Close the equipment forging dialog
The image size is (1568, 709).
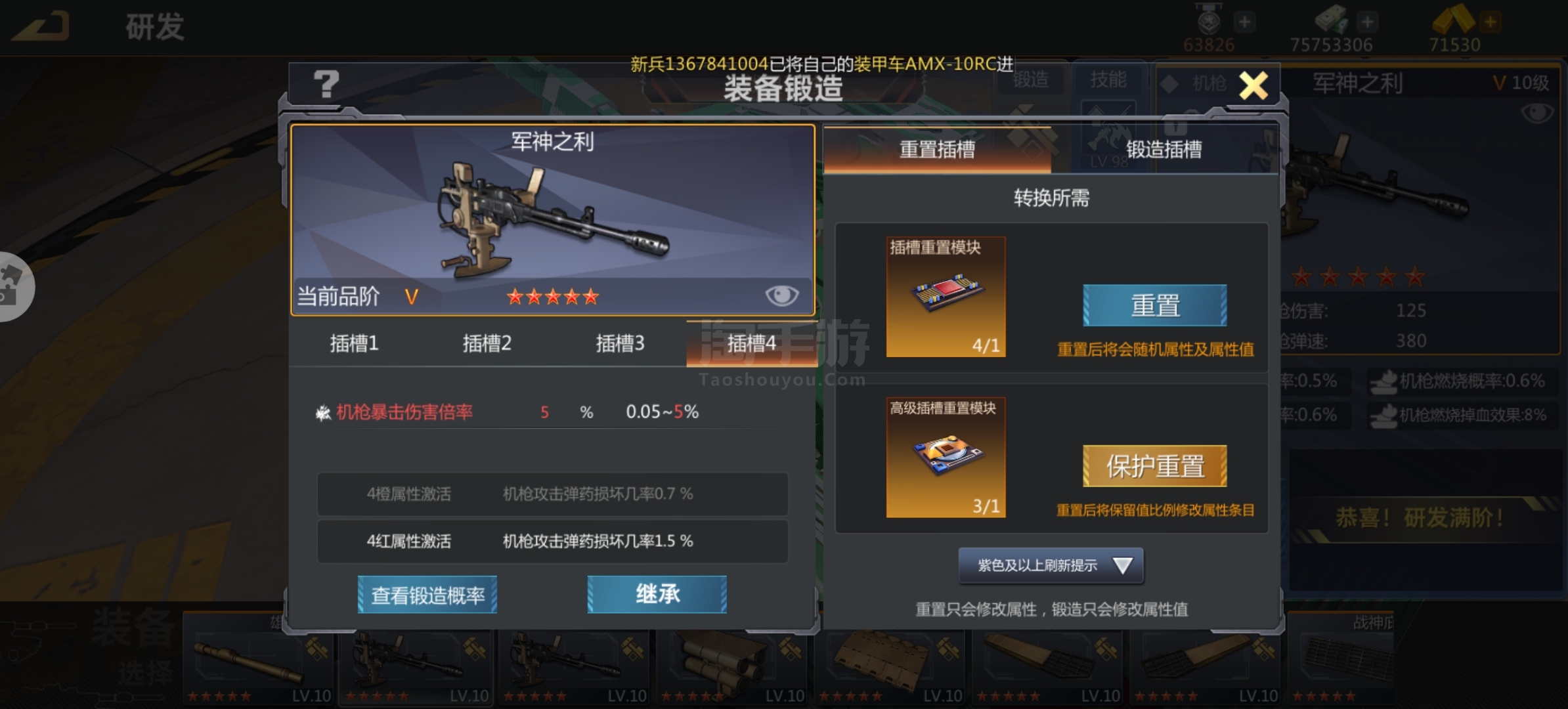click(1253, 85)
